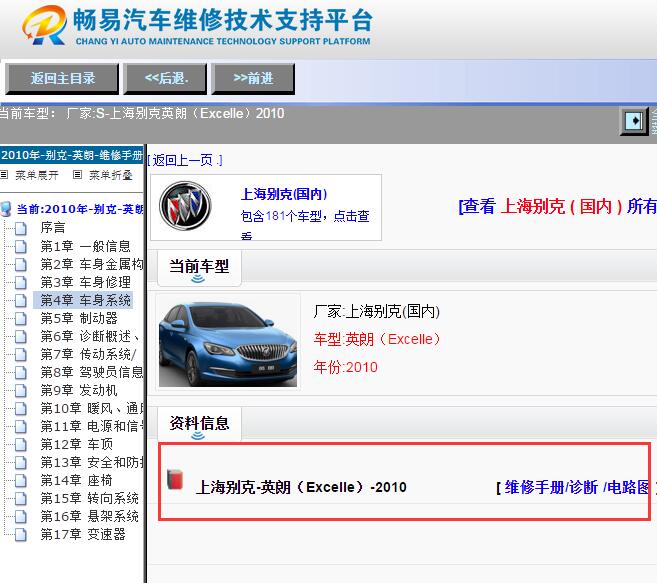Open tree item 第2章 车身金属构
The width and height of the screenshot is (657, 583).
[92, 264]
